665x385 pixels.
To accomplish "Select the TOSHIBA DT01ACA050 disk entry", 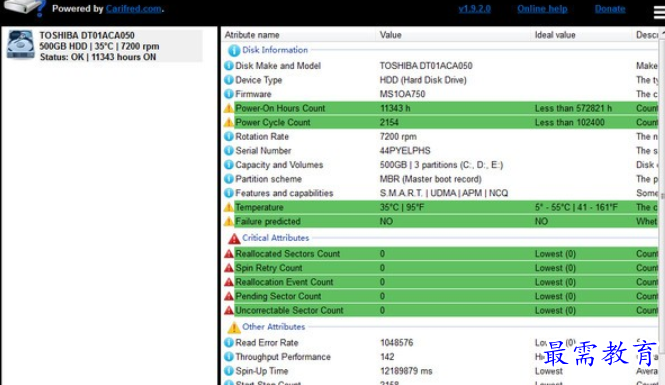I will coord(104,46).
